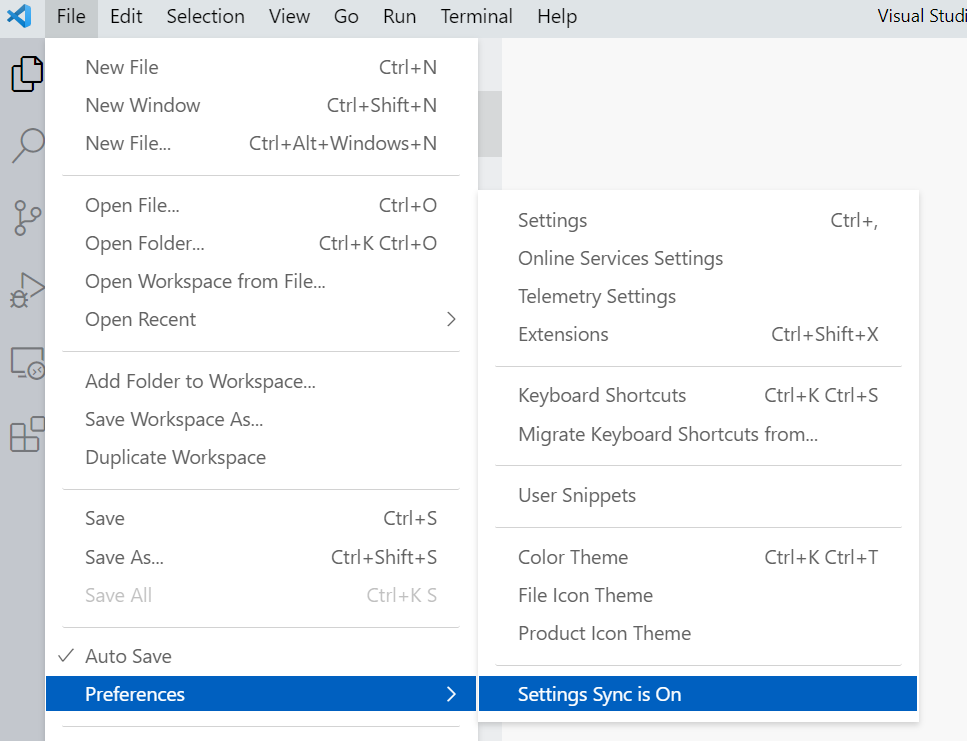Image resolution: width=967 pixels, height=741 pixels.
Task: Open the Terminal menu
Action: point(476,17)
